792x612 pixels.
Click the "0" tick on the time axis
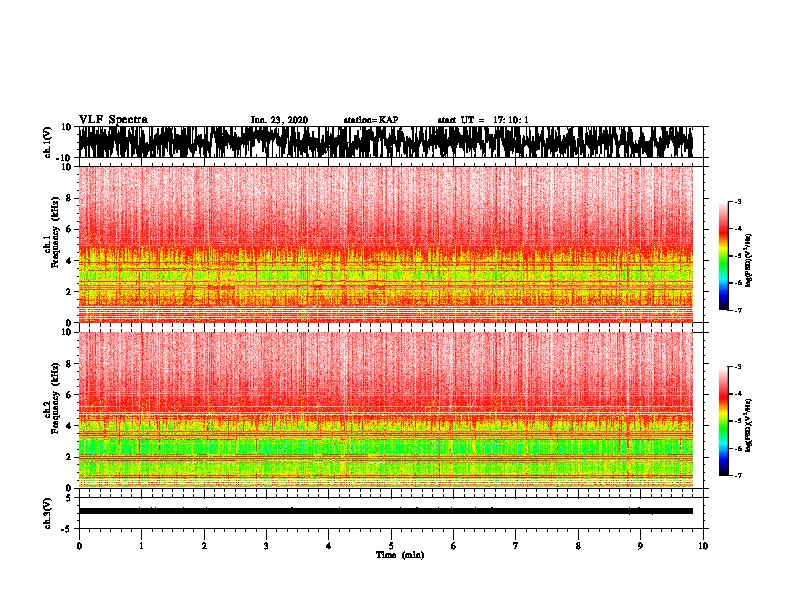(79, 546)
